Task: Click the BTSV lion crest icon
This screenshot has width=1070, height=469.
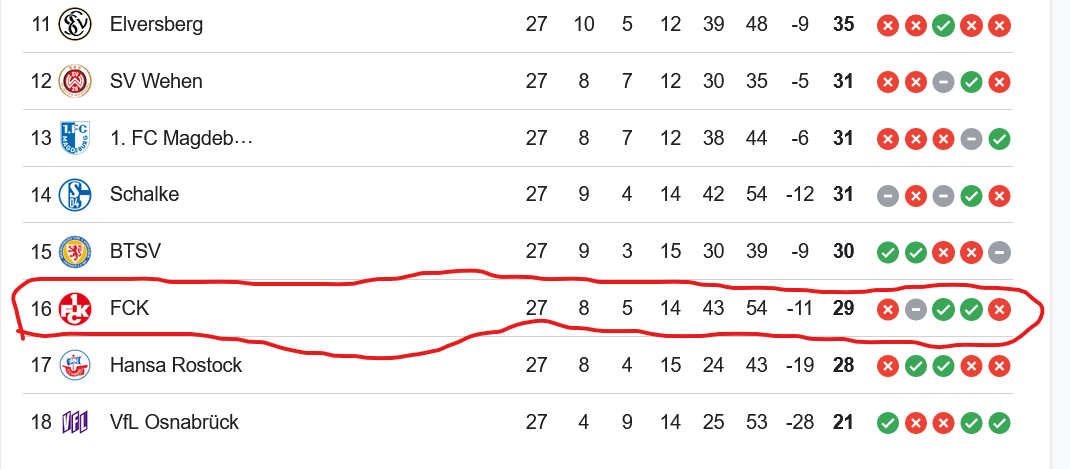Action: [73, 252]
